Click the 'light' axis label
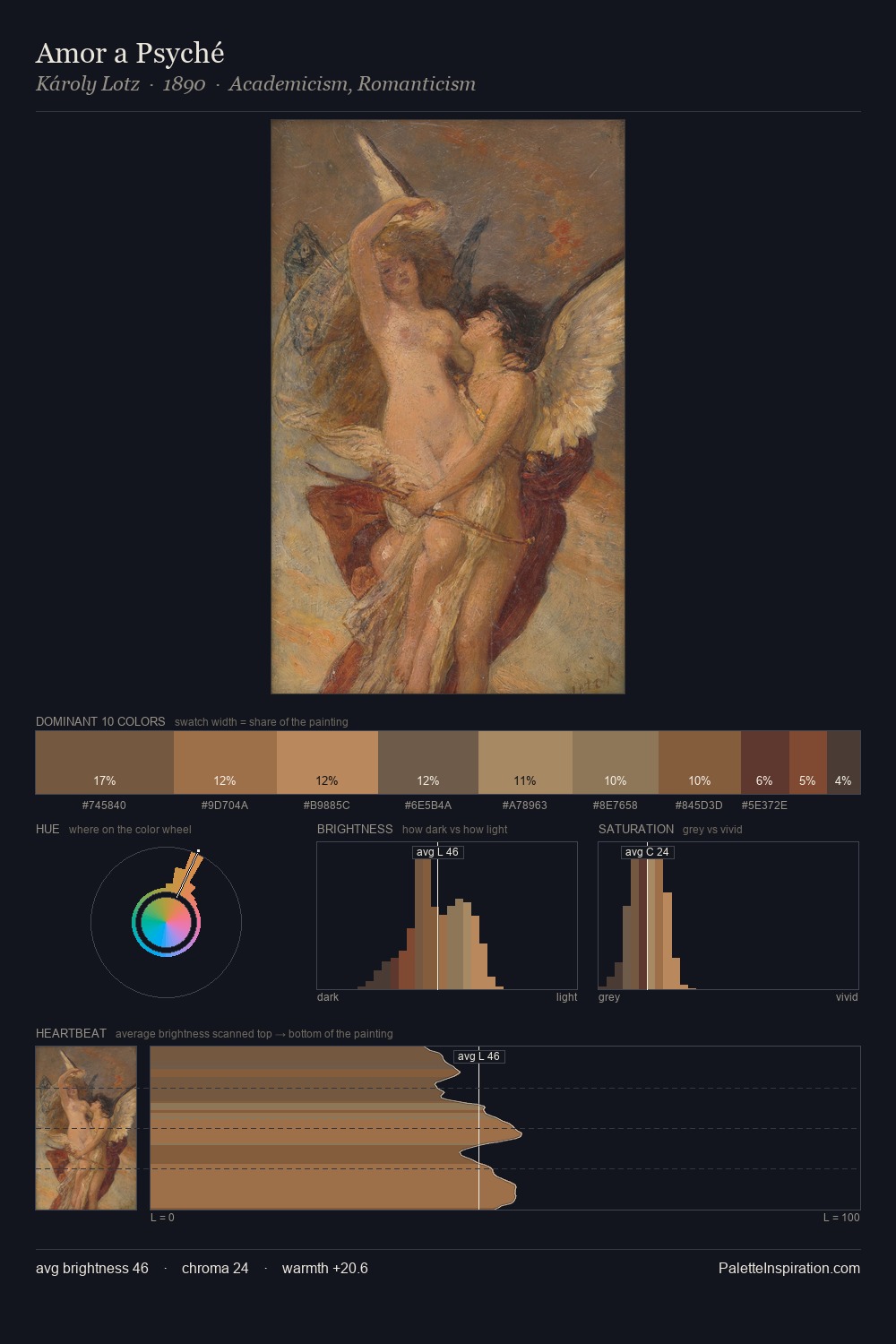 [566, 997]
